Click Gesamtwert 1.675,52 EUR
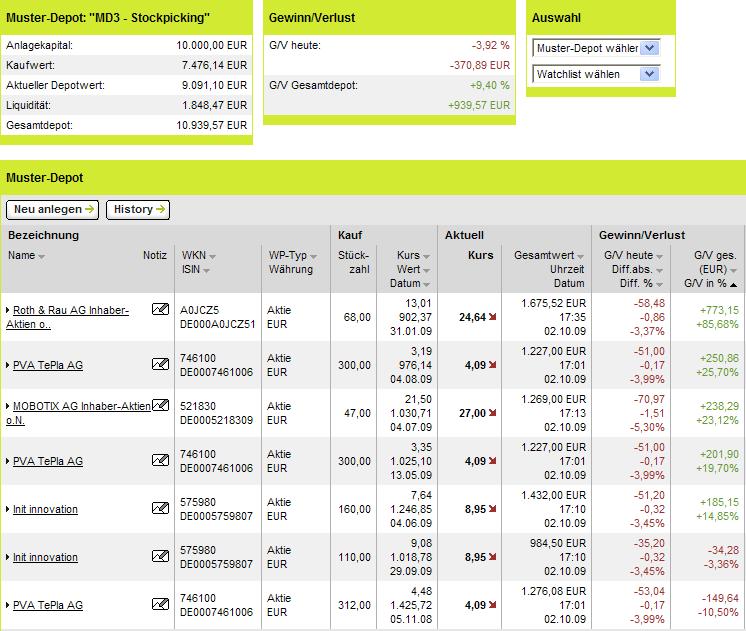The height and width of the screenshot is (631, 746). (x=554, y=303)
